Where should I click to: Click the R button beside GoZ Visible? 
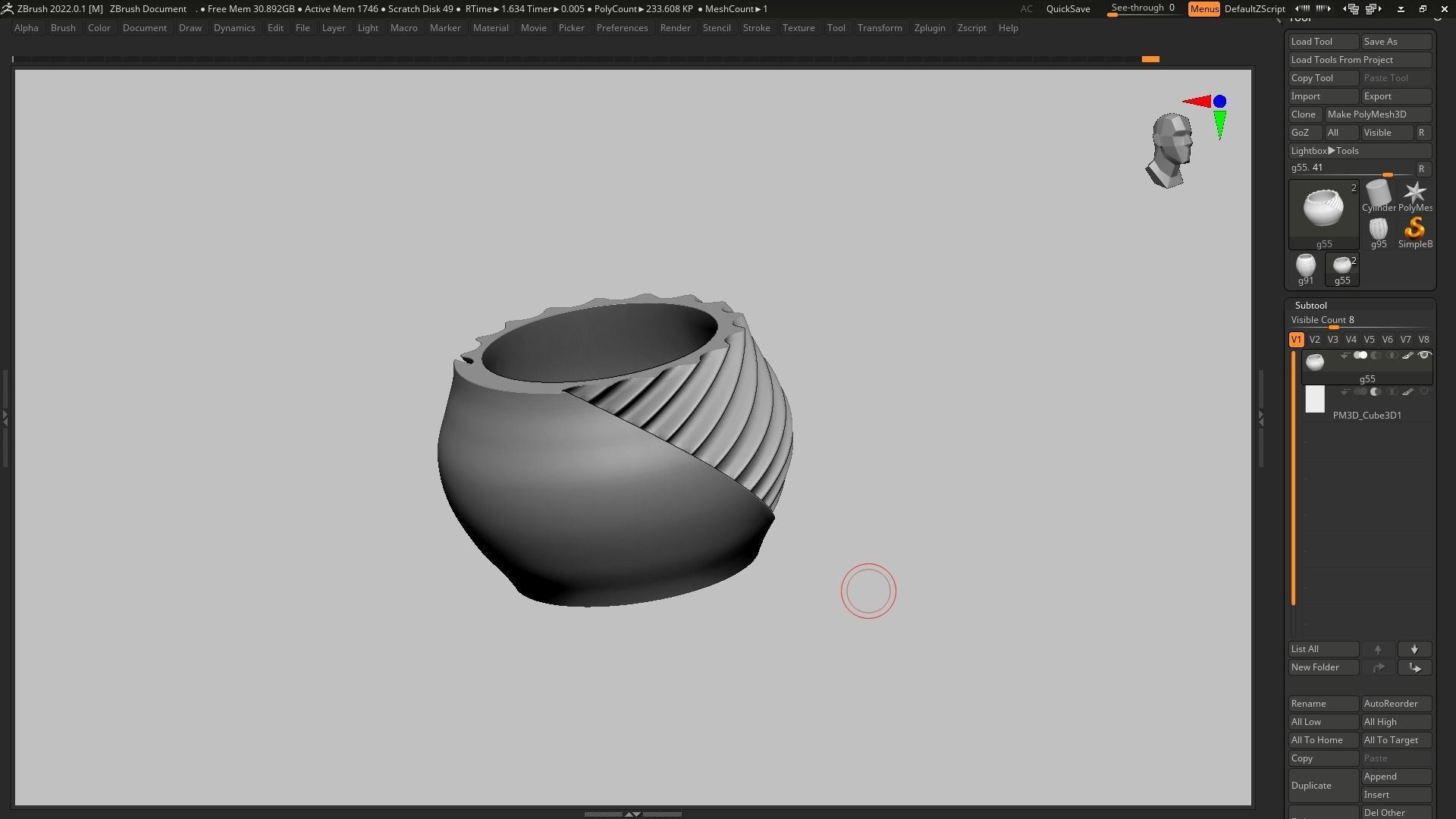coord(1422,133)
